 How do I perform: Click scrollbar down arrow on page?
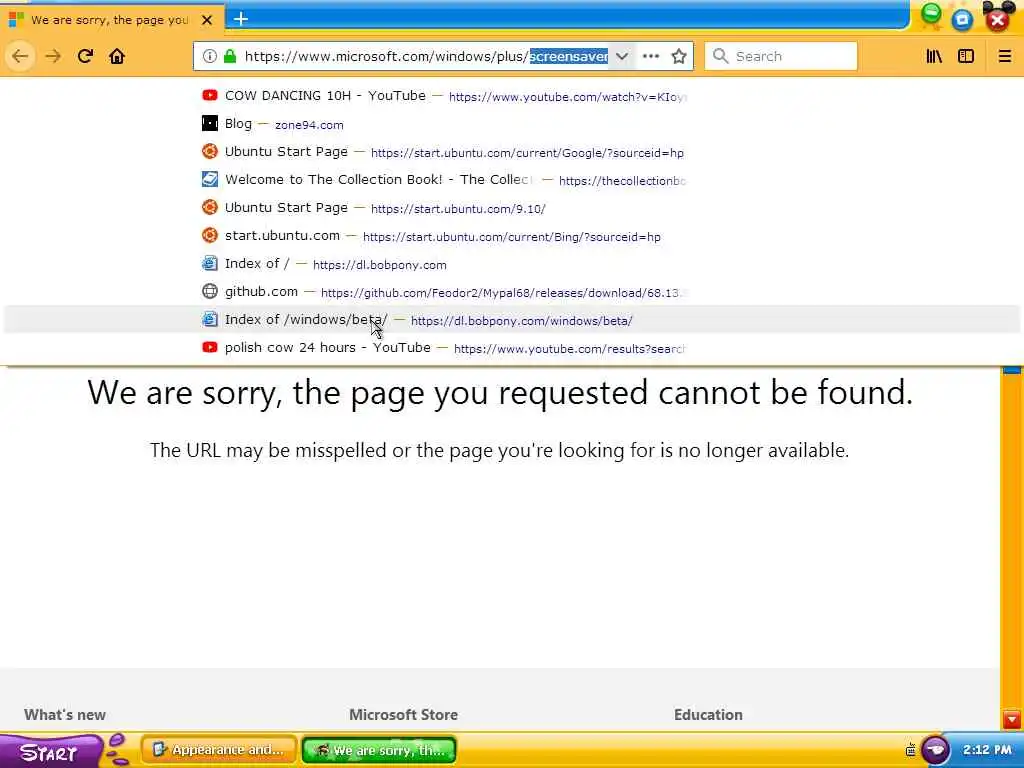coord(1012,720)
